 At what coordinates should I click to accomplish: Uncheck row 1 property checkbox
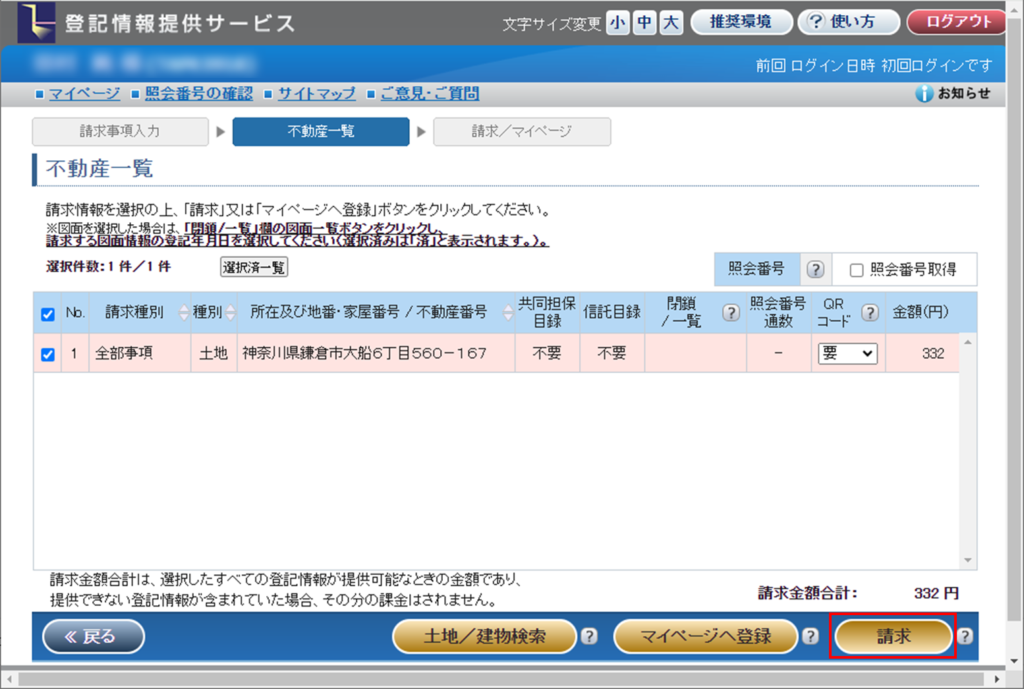click(x=48, y=354)
